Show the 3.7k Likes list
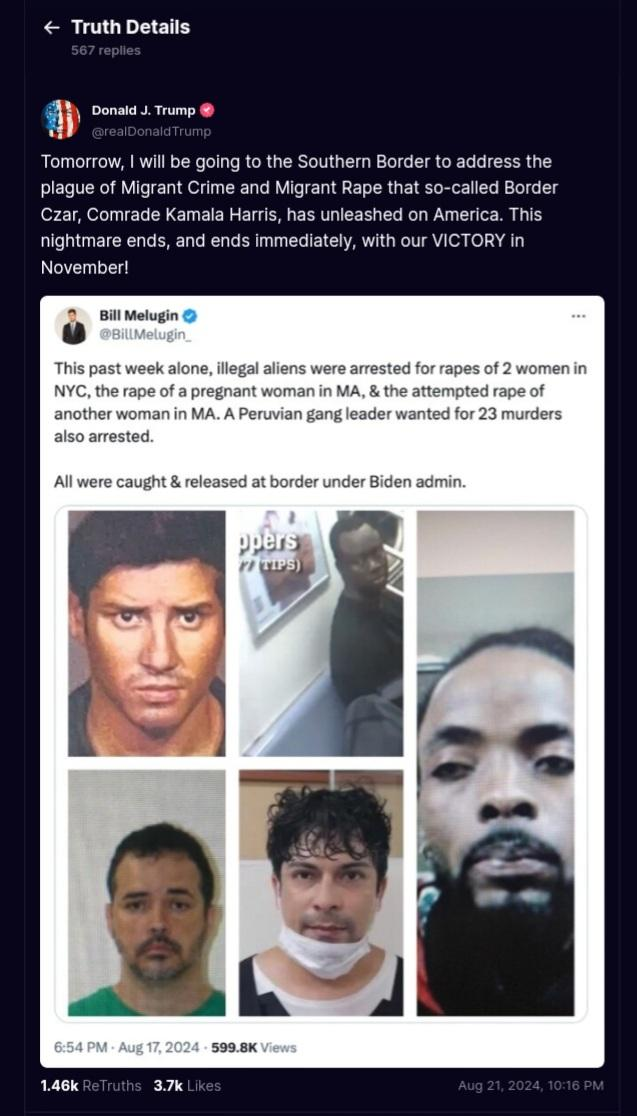Image resolution: width=637 pixels, height=1116 pixels. point(187,1085)
